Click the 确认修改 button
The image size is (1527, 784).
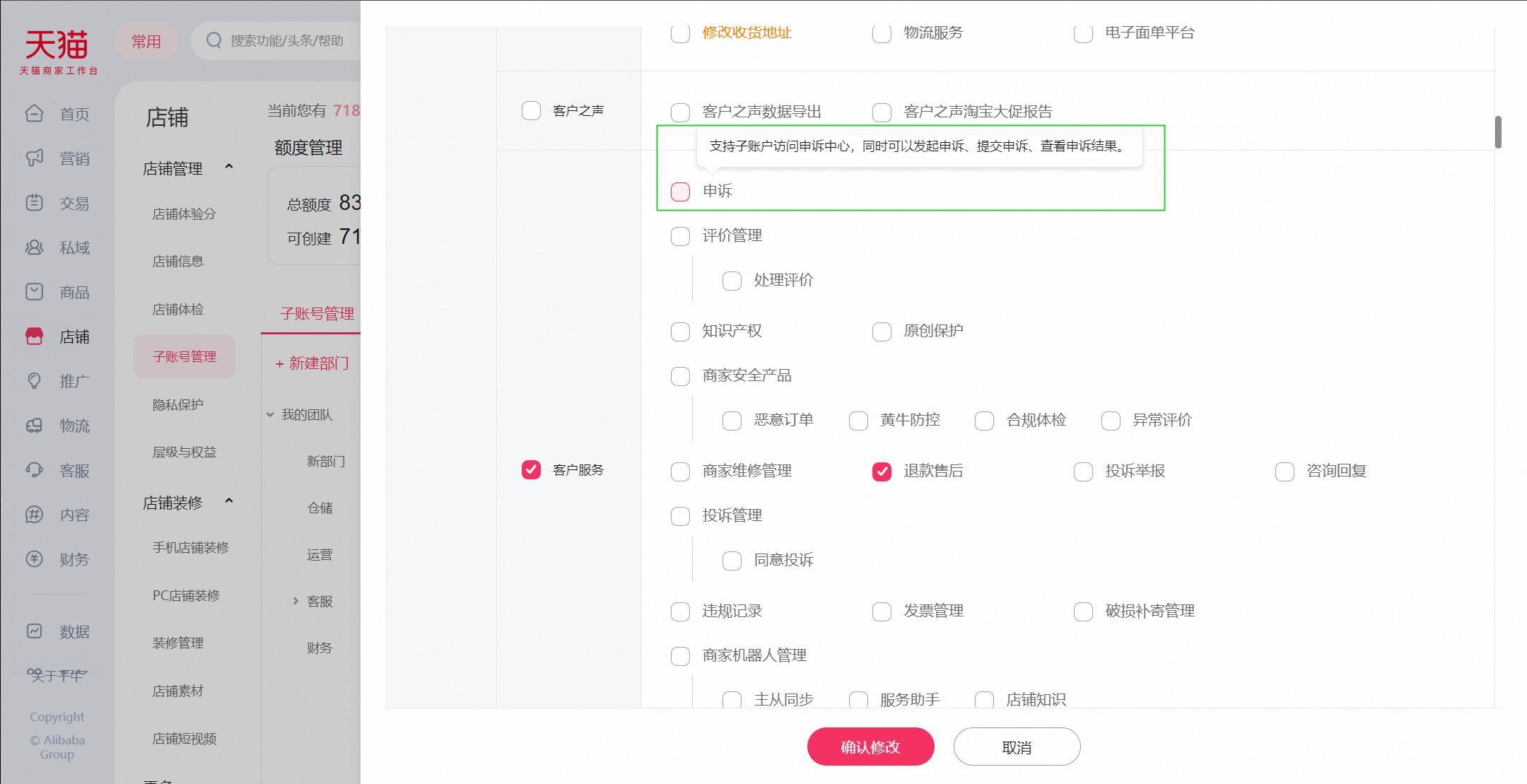(870, 747)
